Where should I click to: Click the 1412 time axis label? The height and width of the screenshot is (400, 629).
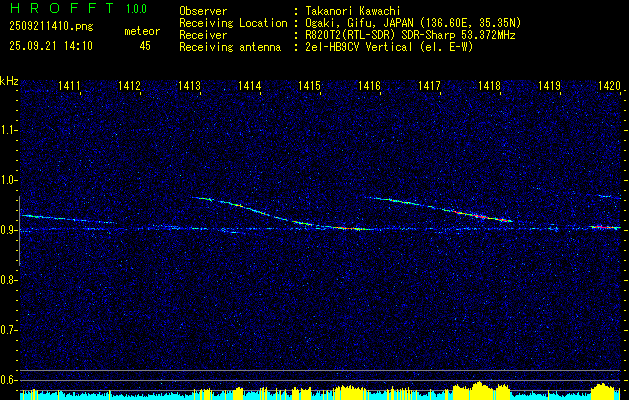(129, 85)
